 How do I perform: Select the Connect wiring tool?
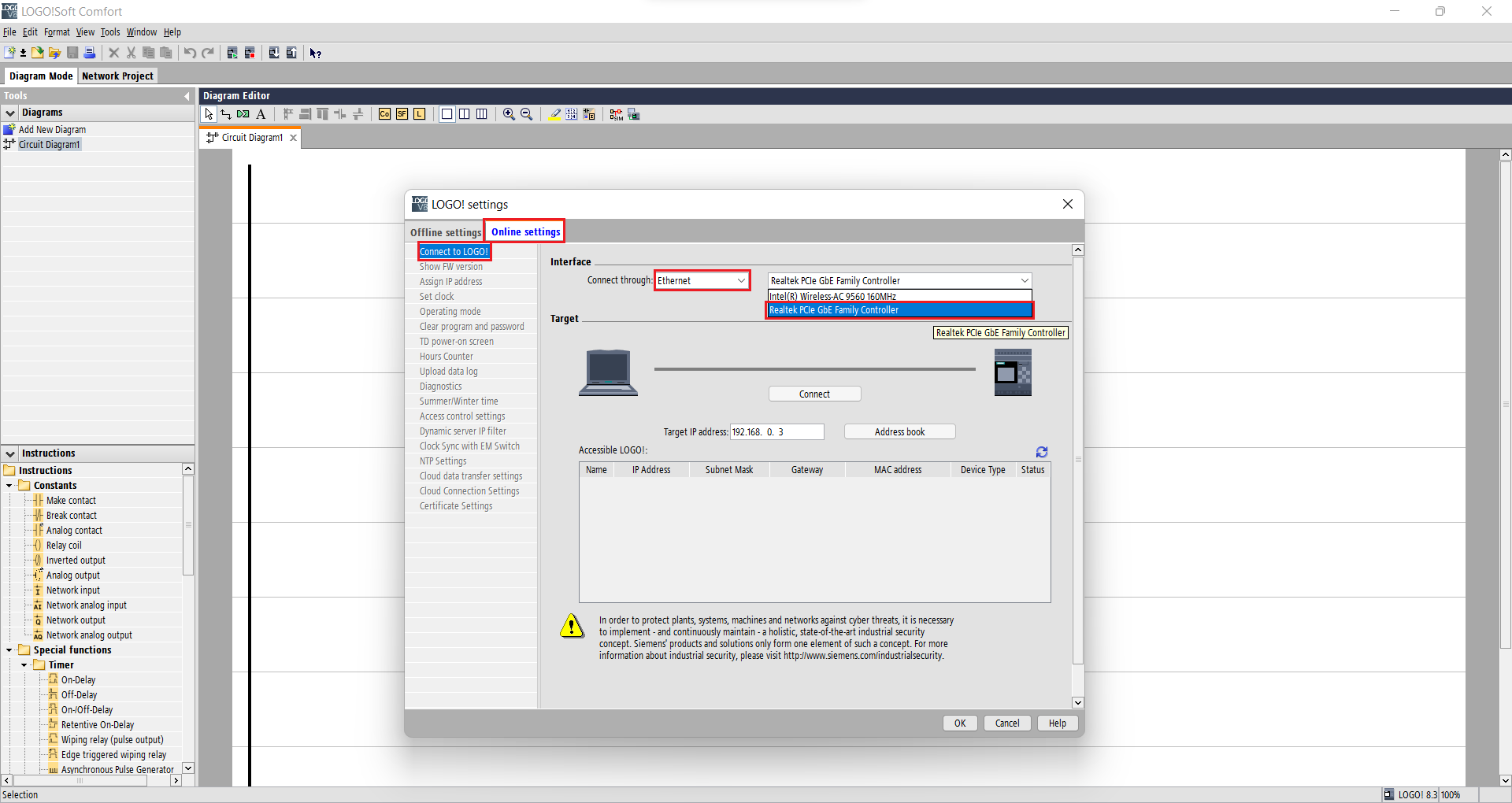click(x=226, y=114)
